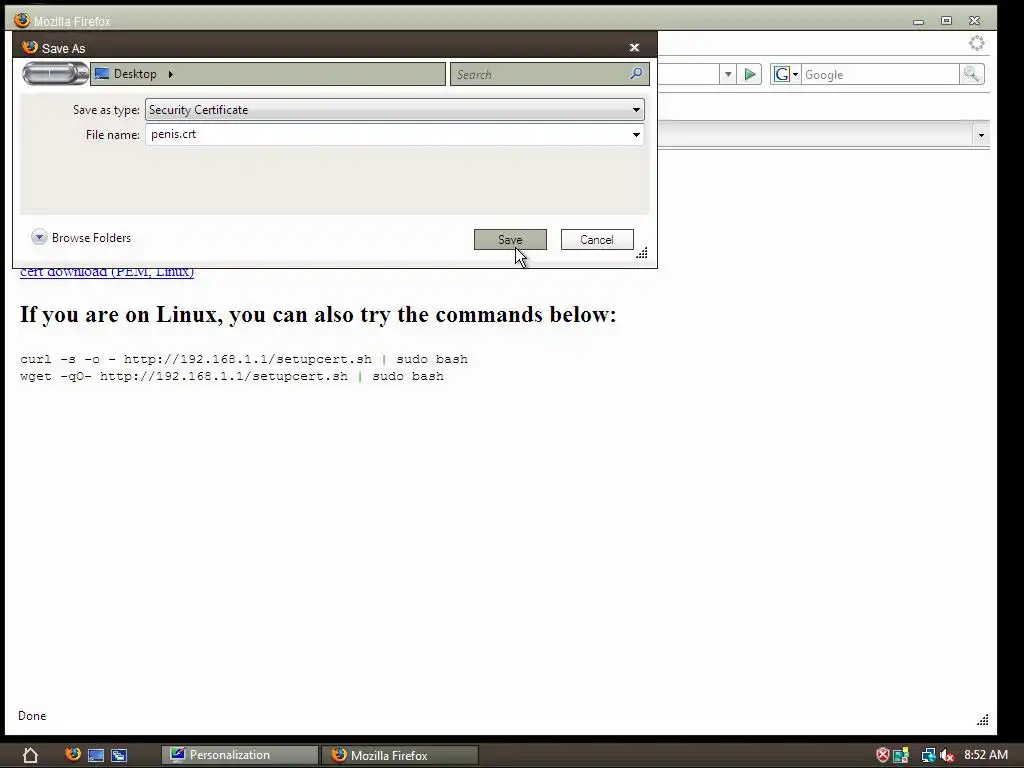Click the back/forward navigation pill in the dialog
The image size is (1024, 768).
tap(55, 74)
